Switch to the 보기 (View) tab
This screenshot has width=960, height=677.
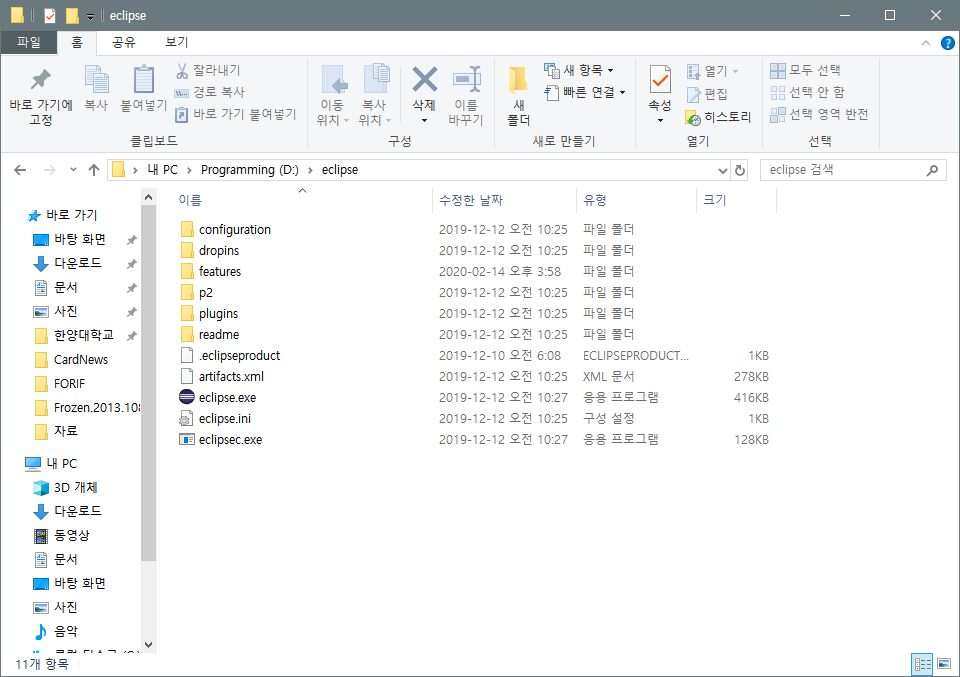pos(176,42)
